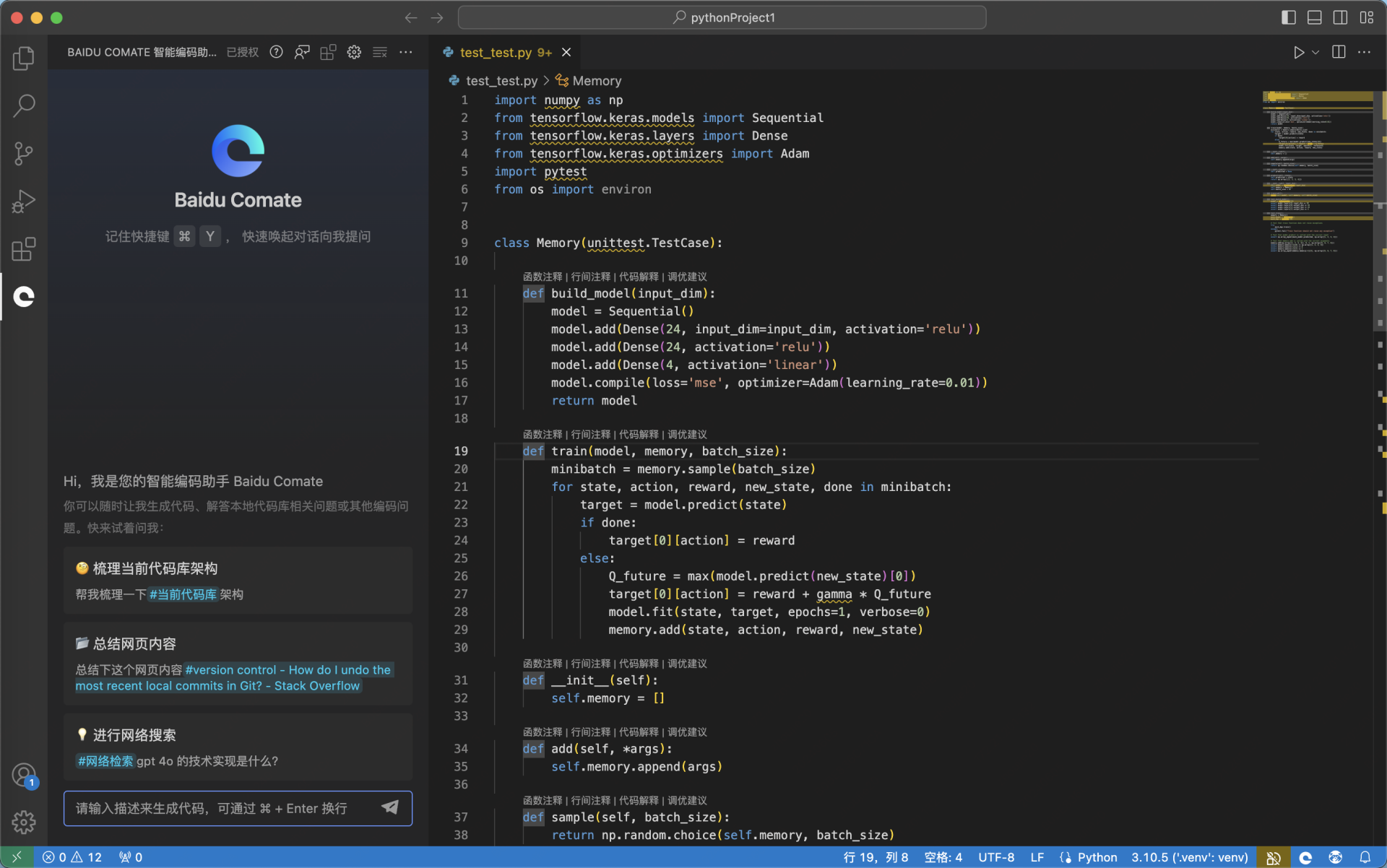Click 函数注释 above __init__ function

click(x=543, y=663)
